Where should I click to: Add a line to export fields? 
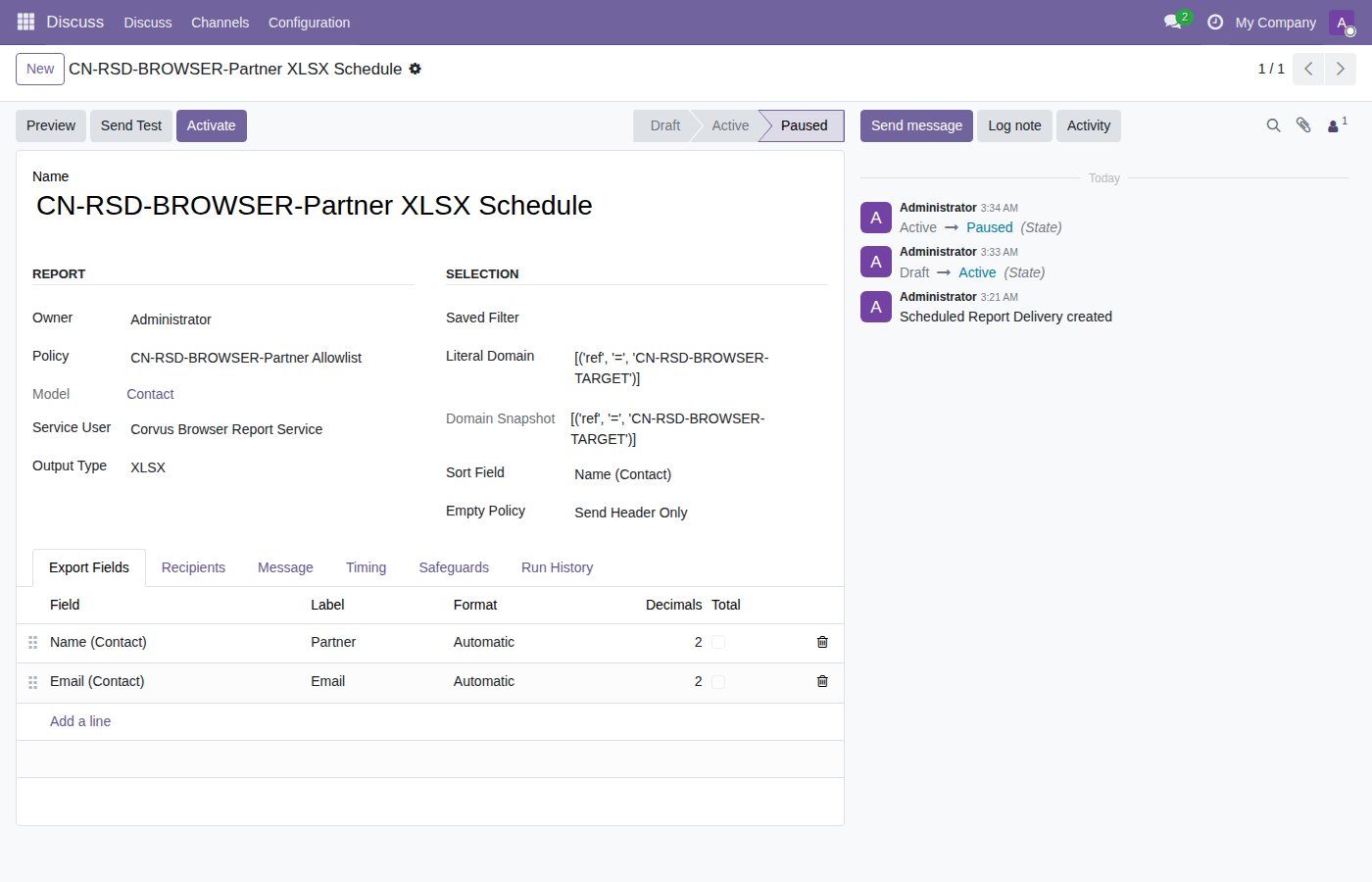click(x=80, y=721)
